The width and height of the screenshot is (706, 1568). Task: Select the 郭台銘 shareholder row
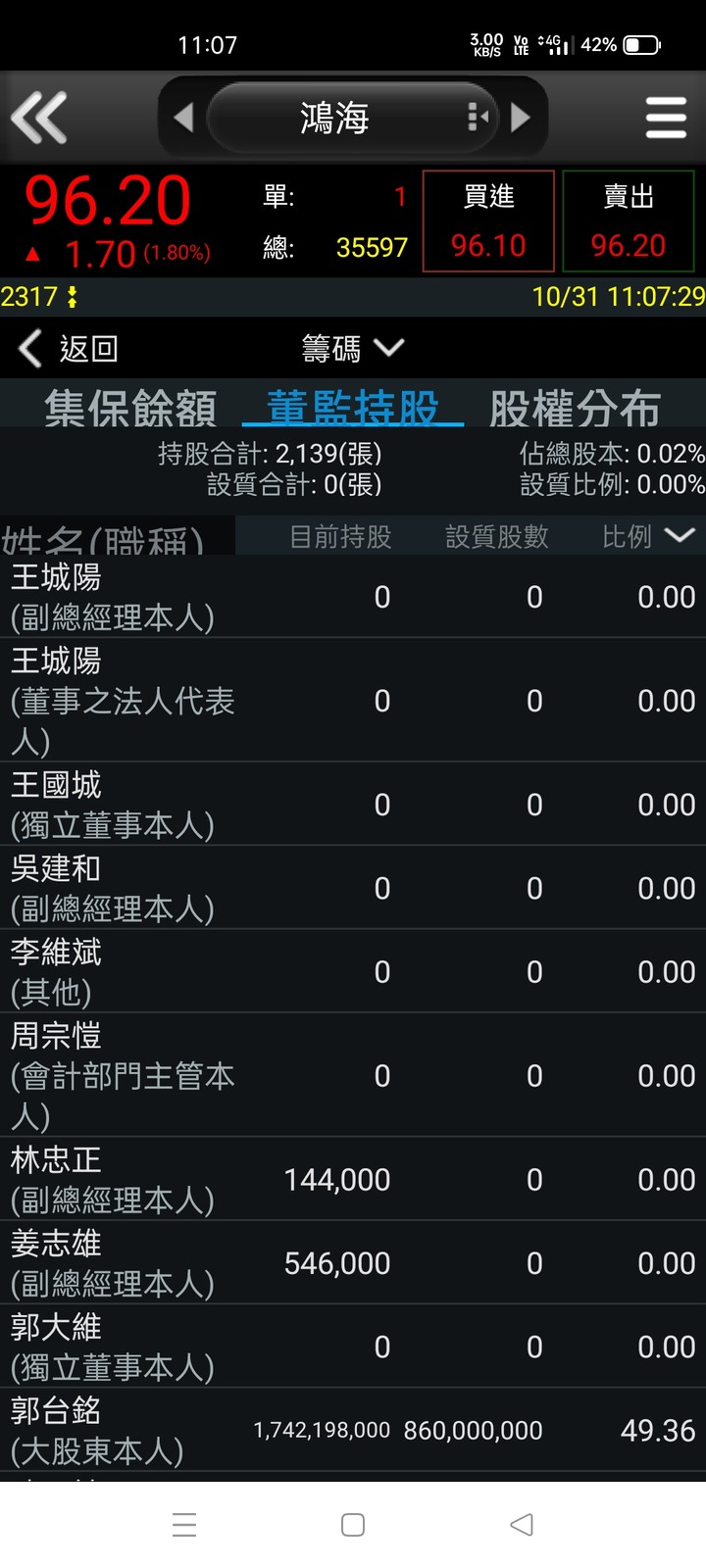pos(353,1430)
